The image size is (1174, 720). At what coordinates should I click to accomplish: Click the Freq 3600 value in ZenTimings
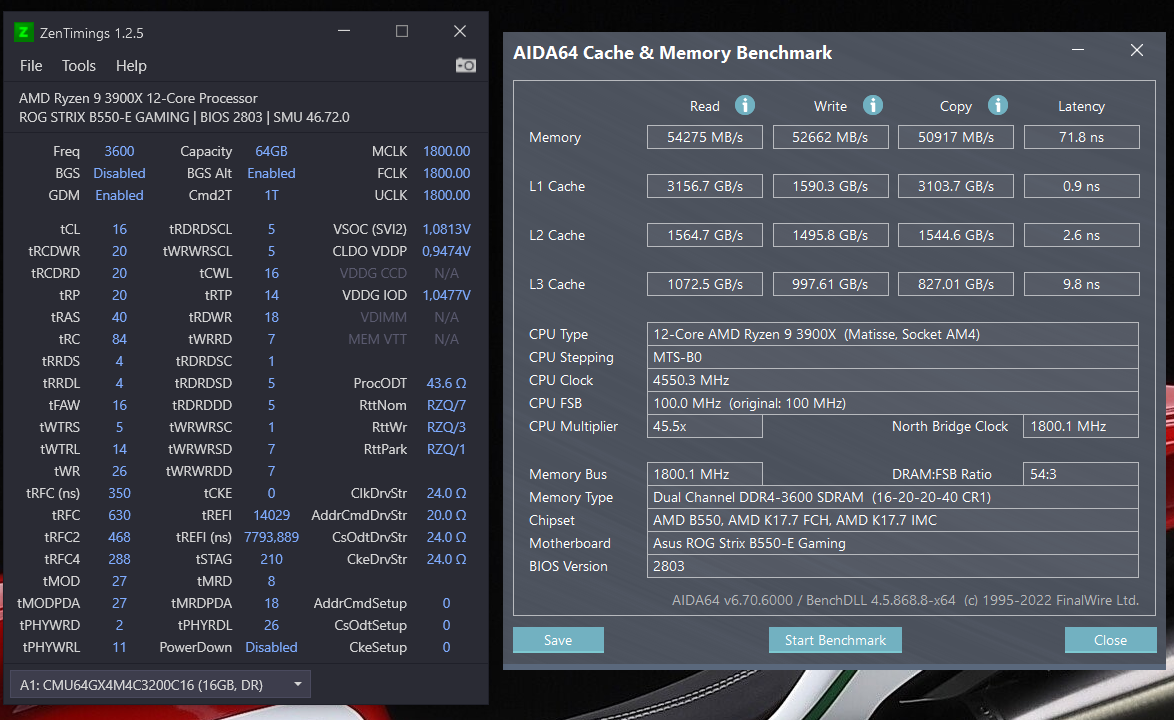[119, 151]
